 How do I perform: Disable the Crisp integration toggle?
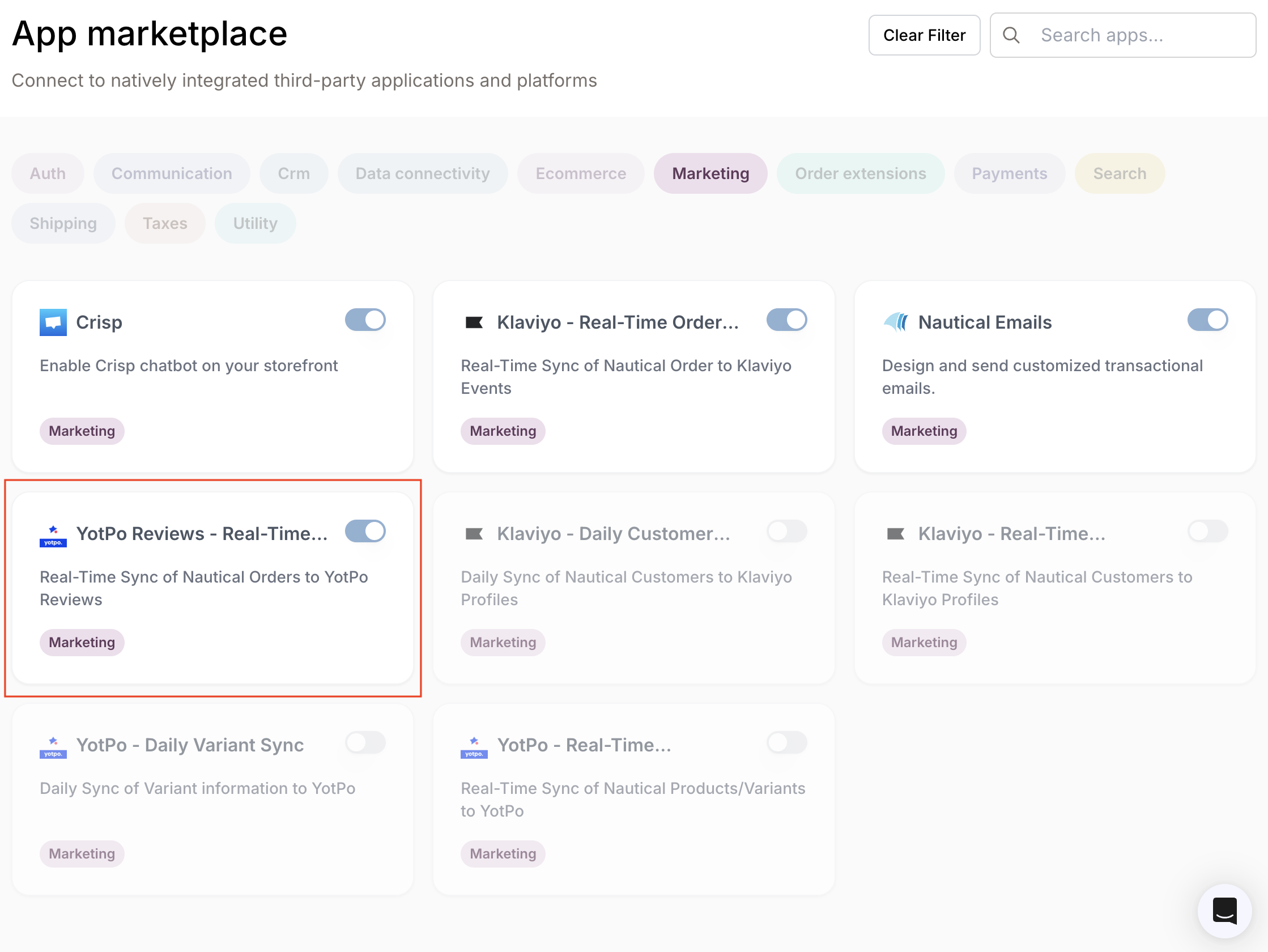365,320
